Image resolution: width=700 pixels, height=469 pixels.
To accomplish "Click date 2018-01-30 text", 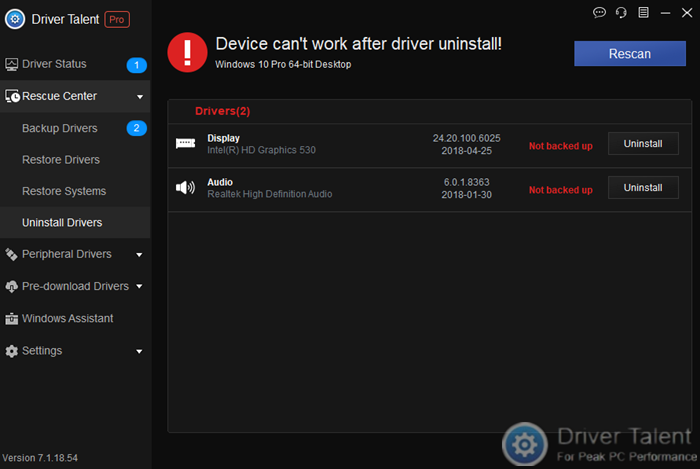I will pyautogui.click(x=467, y=195).
